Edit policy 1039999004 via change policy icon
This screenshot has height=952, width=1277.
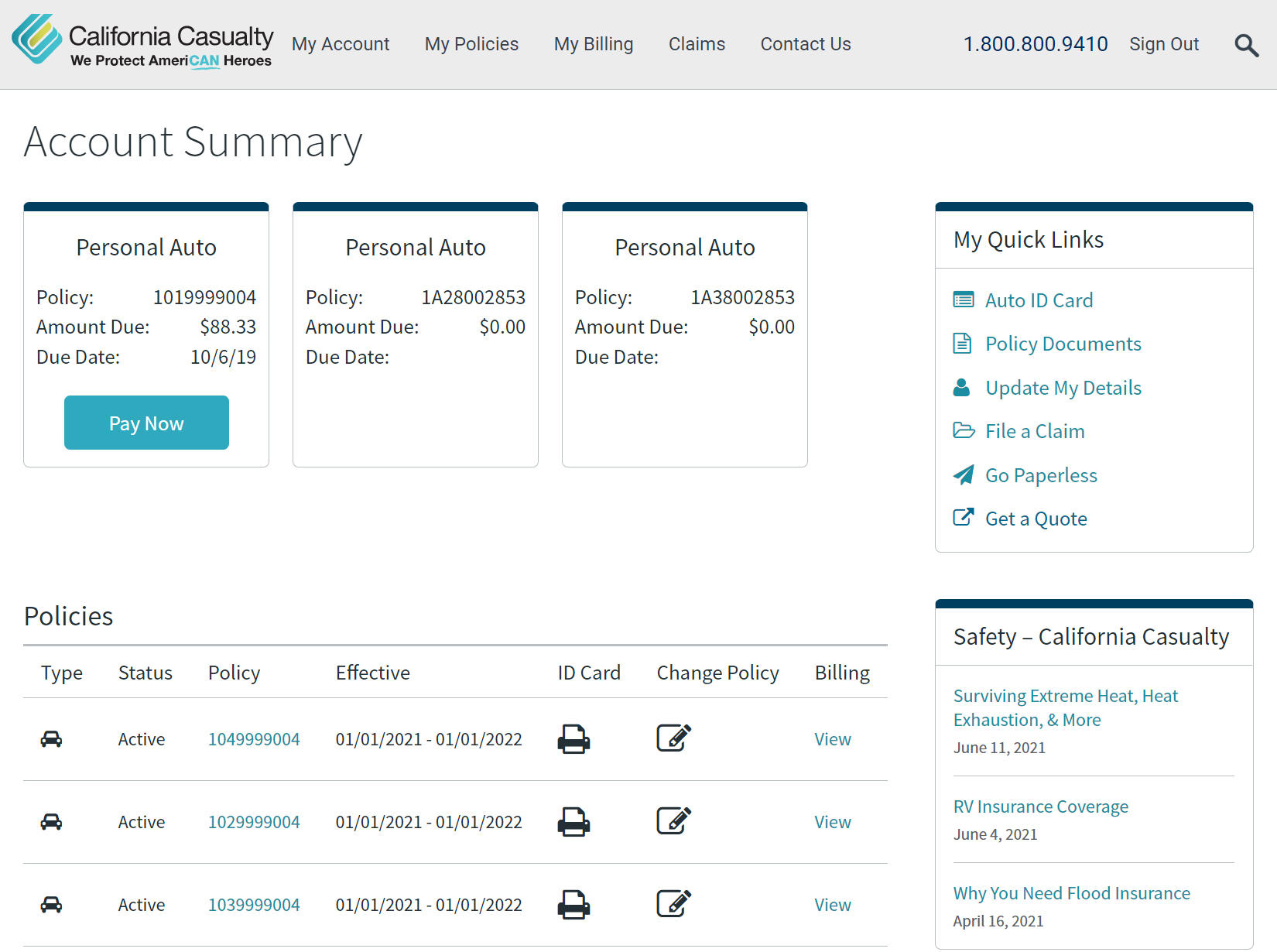674,904
